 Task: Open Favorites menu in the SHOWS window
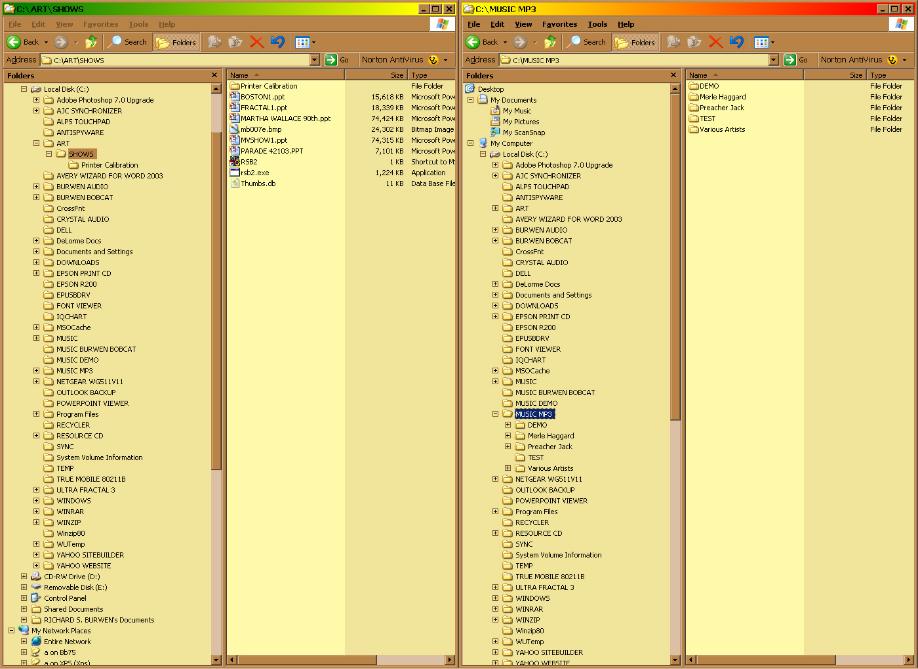[x=100, y=24]
